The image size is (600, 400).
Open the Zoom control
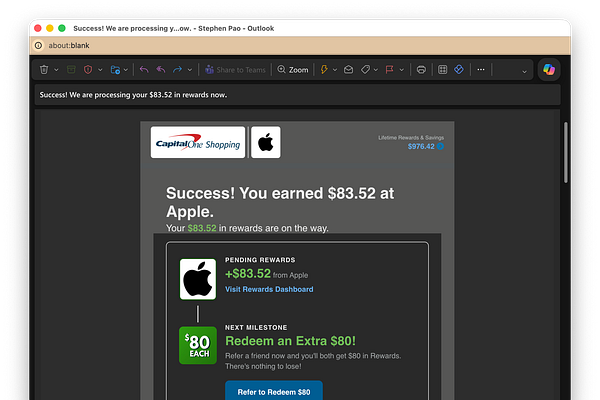point(293,70)
